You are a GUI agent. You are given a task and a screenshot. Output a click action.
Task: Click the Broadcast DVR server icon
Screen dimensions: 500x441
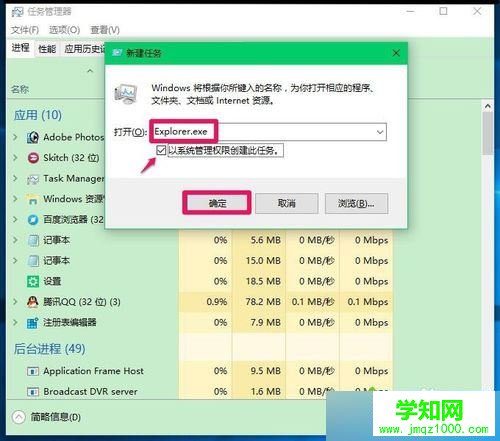point(33,392)
